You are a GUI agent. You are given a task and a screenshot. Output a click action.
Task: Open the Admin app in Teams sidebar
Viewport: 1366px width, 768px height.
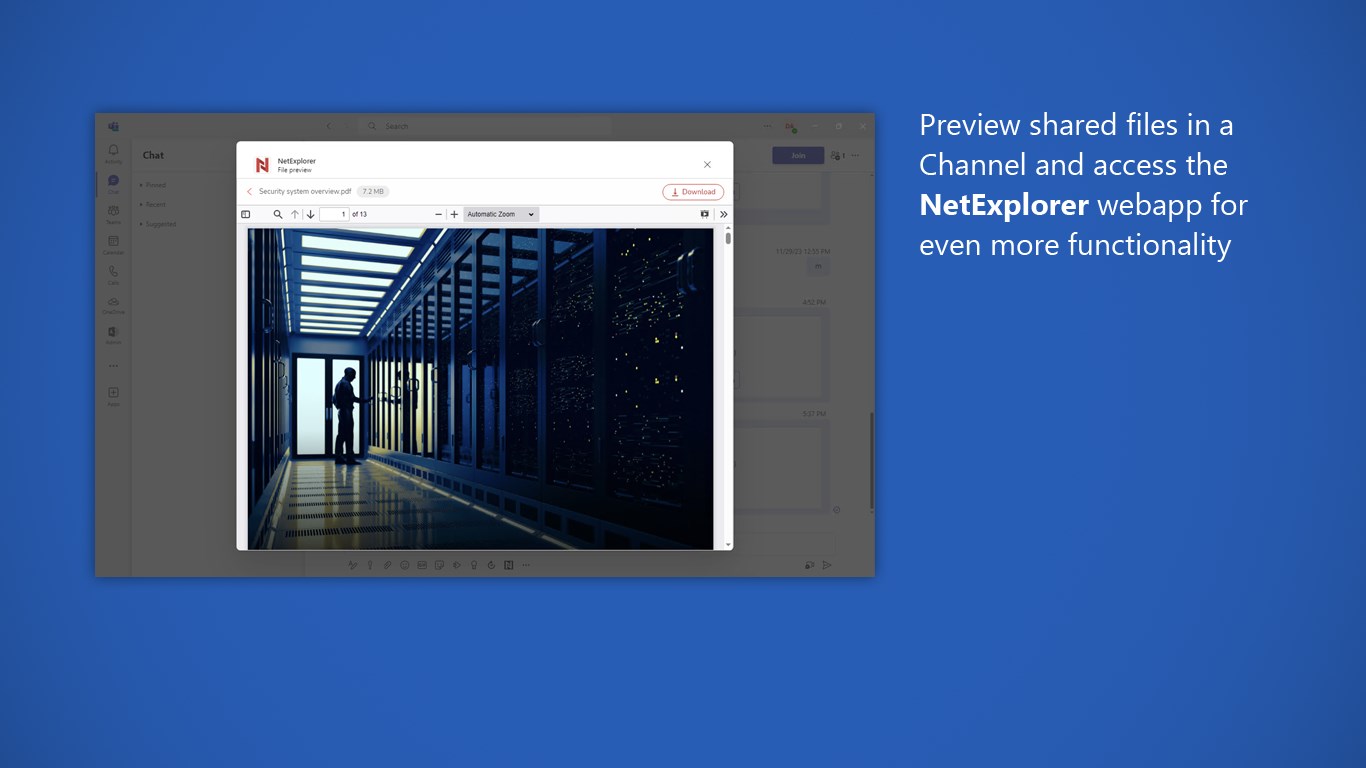tap(113, 335)
